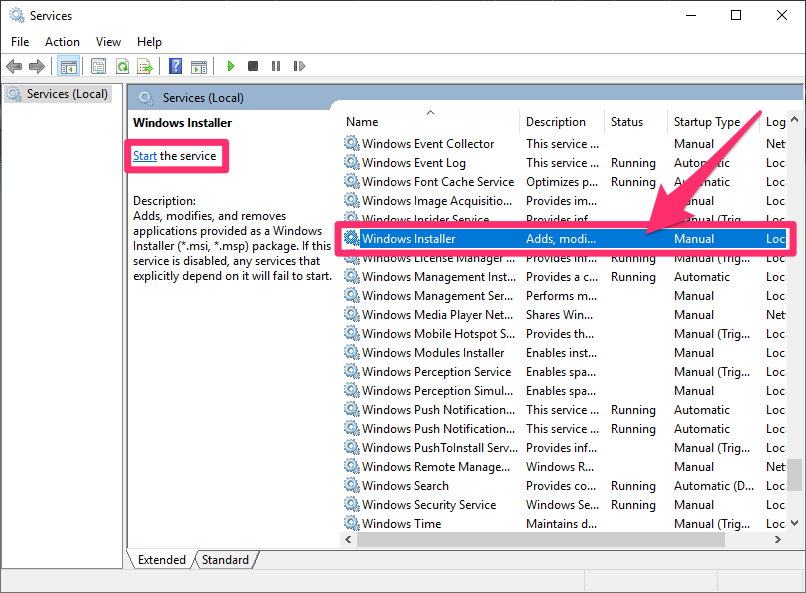Screen dimensions: 806x593
Task: Switch to the Standard tab
Action: pyautogui.click(x=225, y=559)
